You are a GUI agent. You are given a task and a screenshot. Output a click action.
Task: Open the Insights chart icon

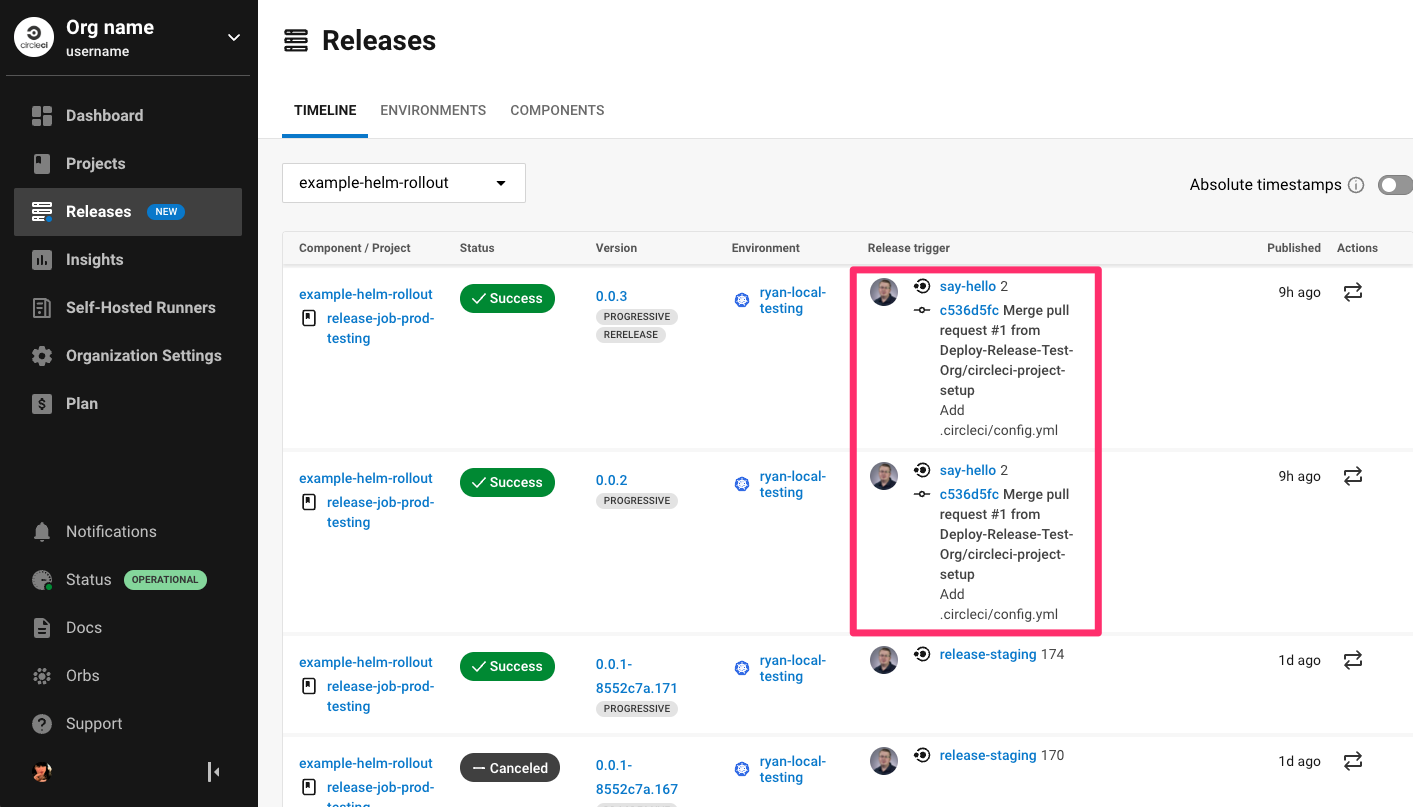(x=42, y=260)
